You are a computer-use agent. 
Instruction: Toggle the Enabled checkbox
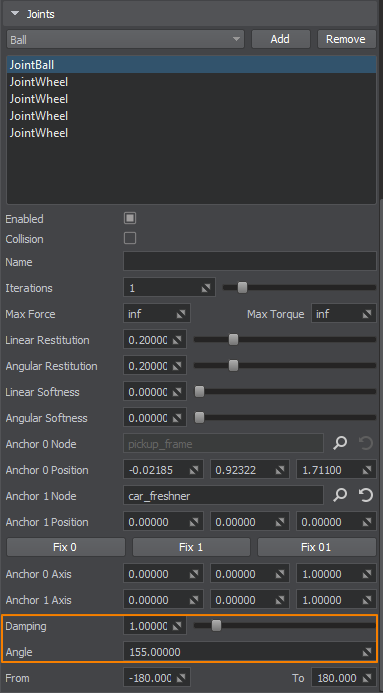click(x=130, y=218)
